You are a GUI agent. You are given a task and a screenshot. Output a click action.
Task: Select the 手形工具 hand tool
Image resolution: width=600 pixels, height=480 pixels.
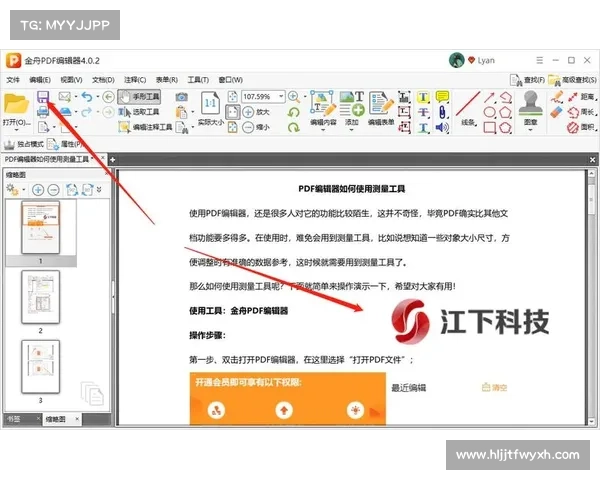pos(139,97)
